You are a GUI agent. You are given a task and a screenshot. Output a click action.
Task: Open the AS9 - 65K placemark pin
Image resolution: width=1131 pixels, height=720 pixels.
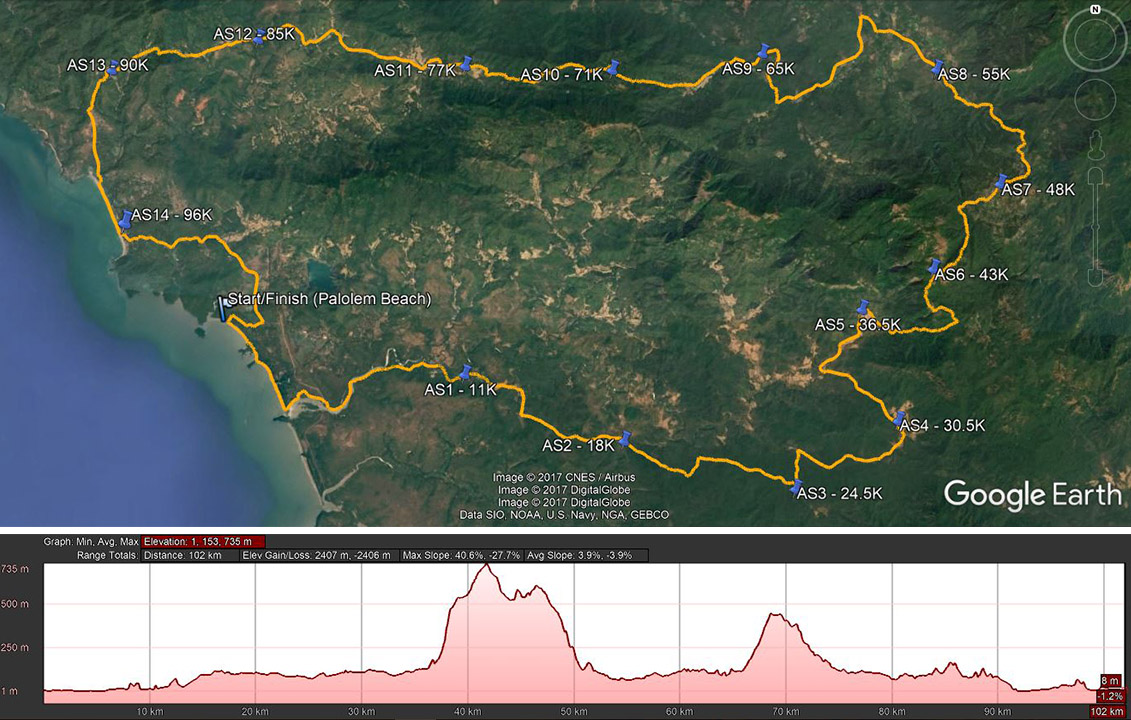pos(763,51)
